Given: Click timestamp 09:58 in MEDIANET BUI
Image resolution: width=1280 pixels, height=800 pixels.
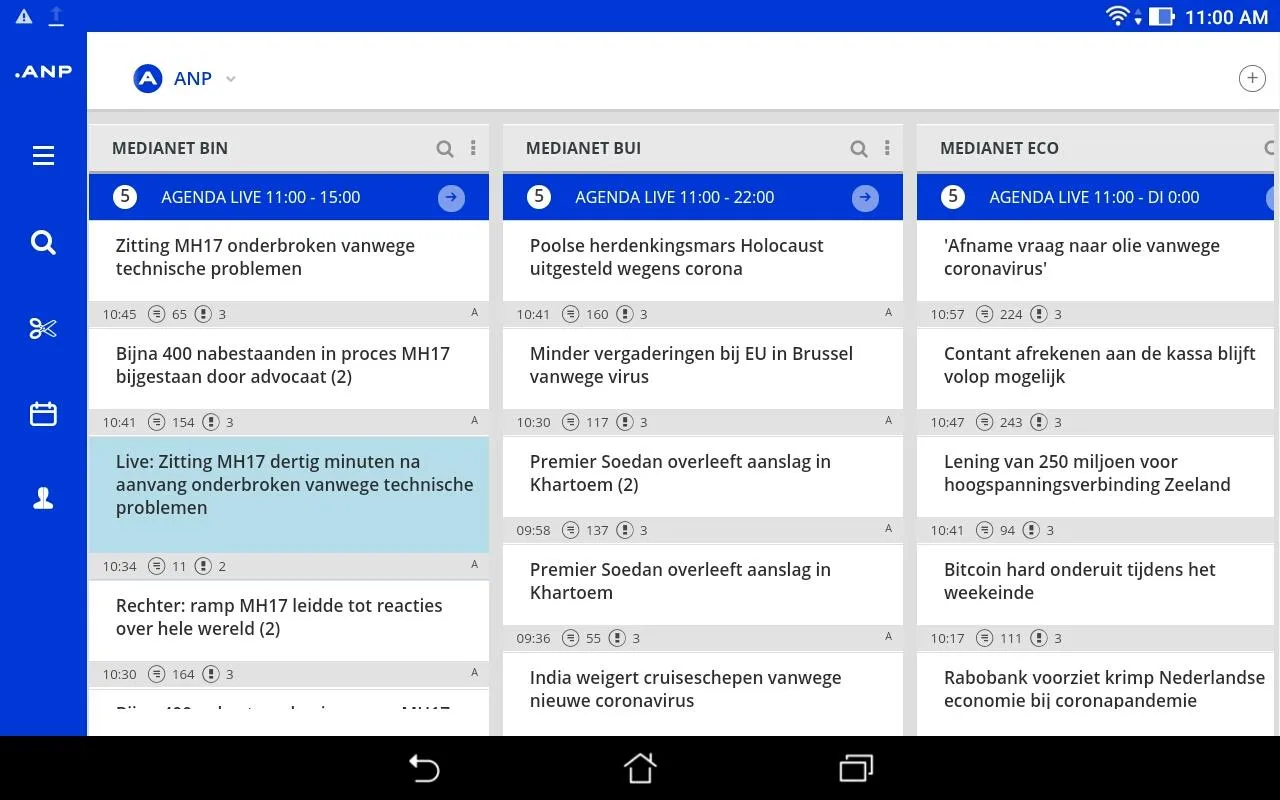Looking at the screenshot, I should coord(533,530).
